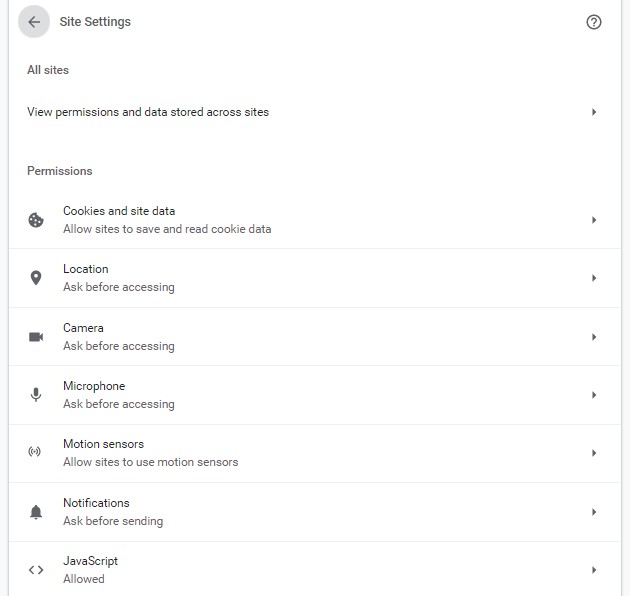Open View permissions and data stored across sites

[315, 112]
